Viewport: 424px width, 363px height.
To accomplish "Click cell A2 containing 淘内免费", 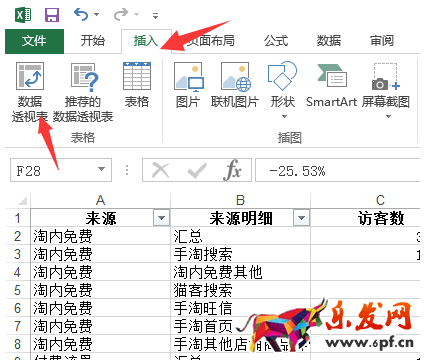I will coord(100,236).
